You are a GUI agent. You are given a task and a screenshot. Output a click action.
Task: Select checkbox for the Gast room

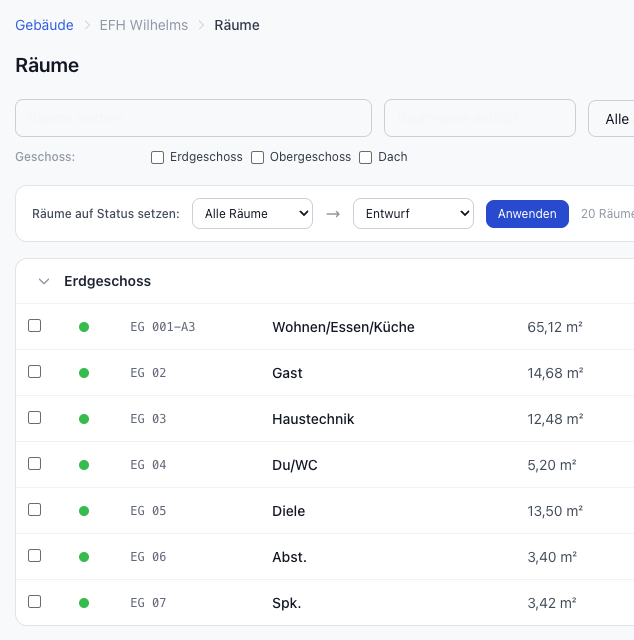pyautogui.click(x=35, y=372)
